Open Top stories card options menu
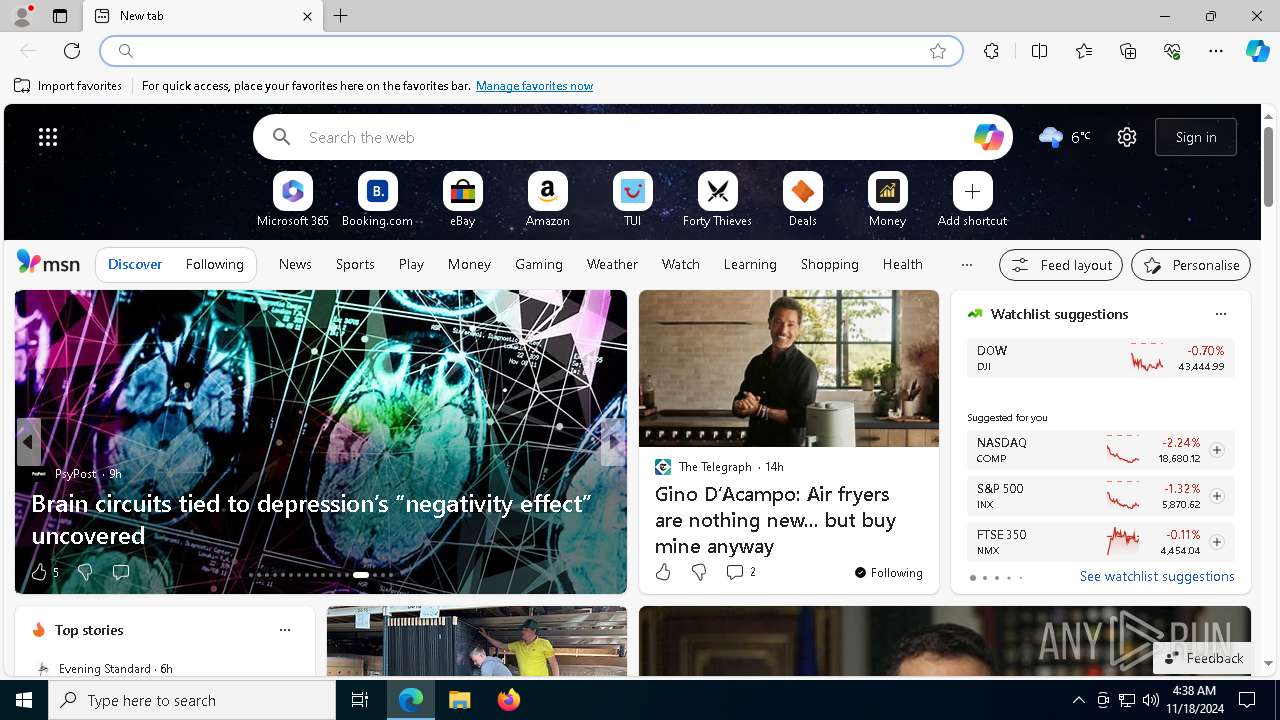Image resolution: width=1280 pixels, height=720 pixels. click(x=285, y=630)
